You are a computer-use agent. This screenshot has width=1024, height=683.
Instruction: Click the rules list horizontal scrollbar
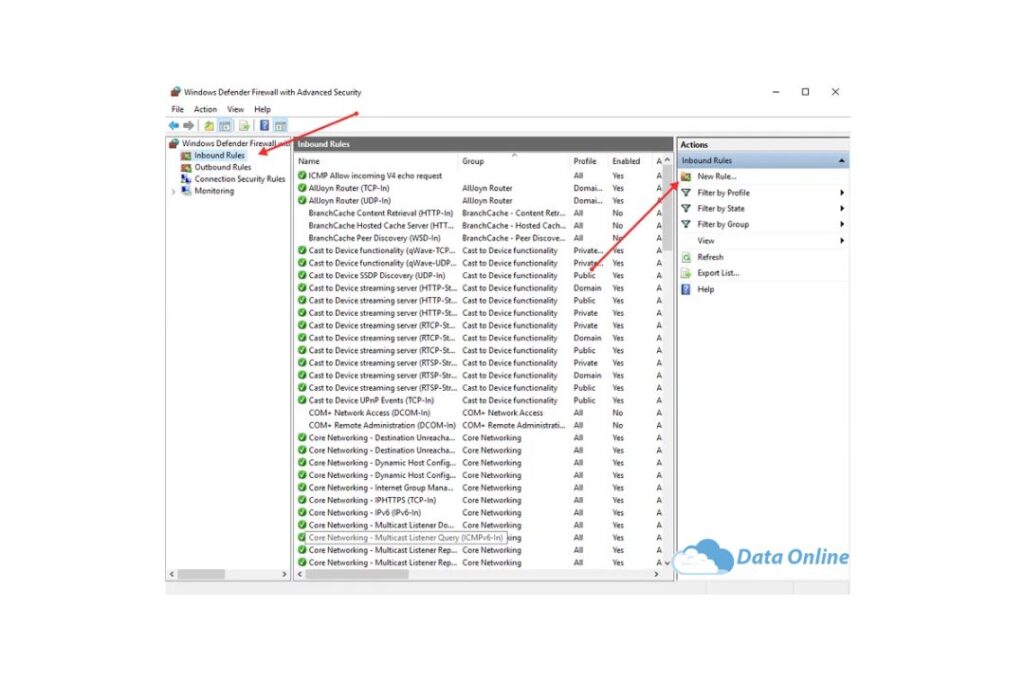point(357,574)
